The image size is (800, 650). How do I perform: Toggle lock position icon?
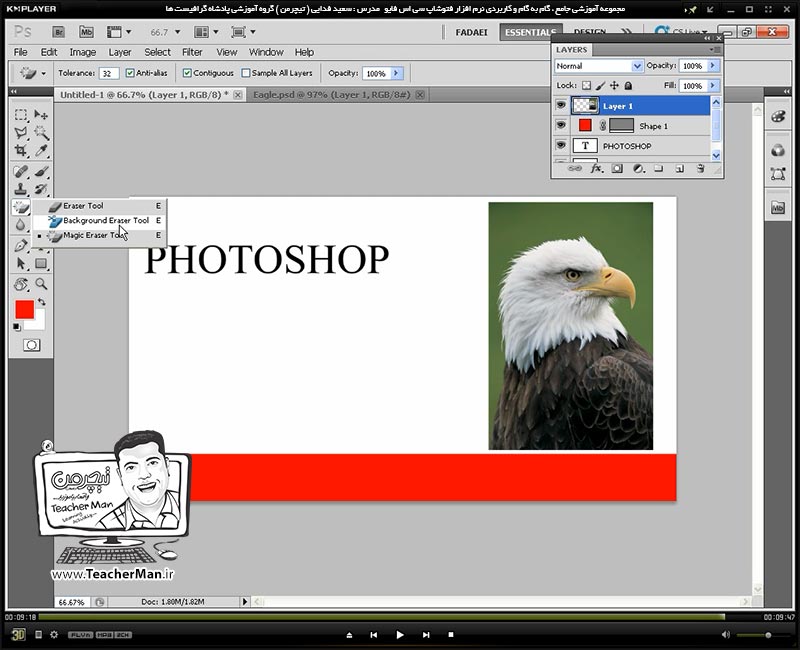point(614,86)
